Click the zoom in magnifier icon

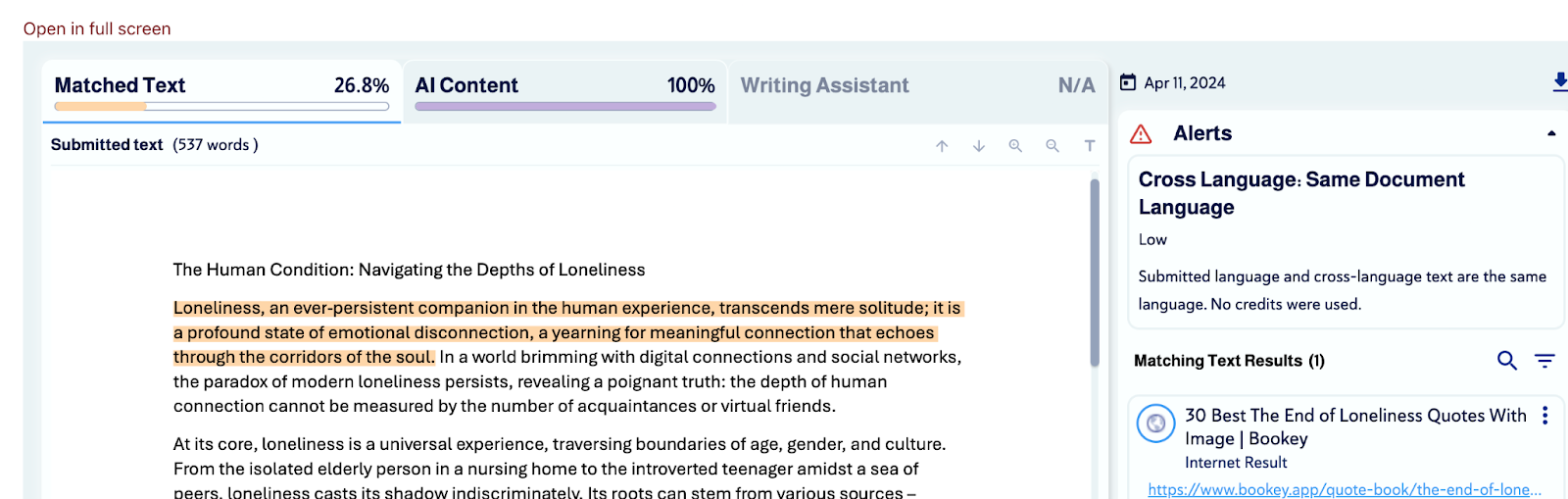(x=1015, y=146)
